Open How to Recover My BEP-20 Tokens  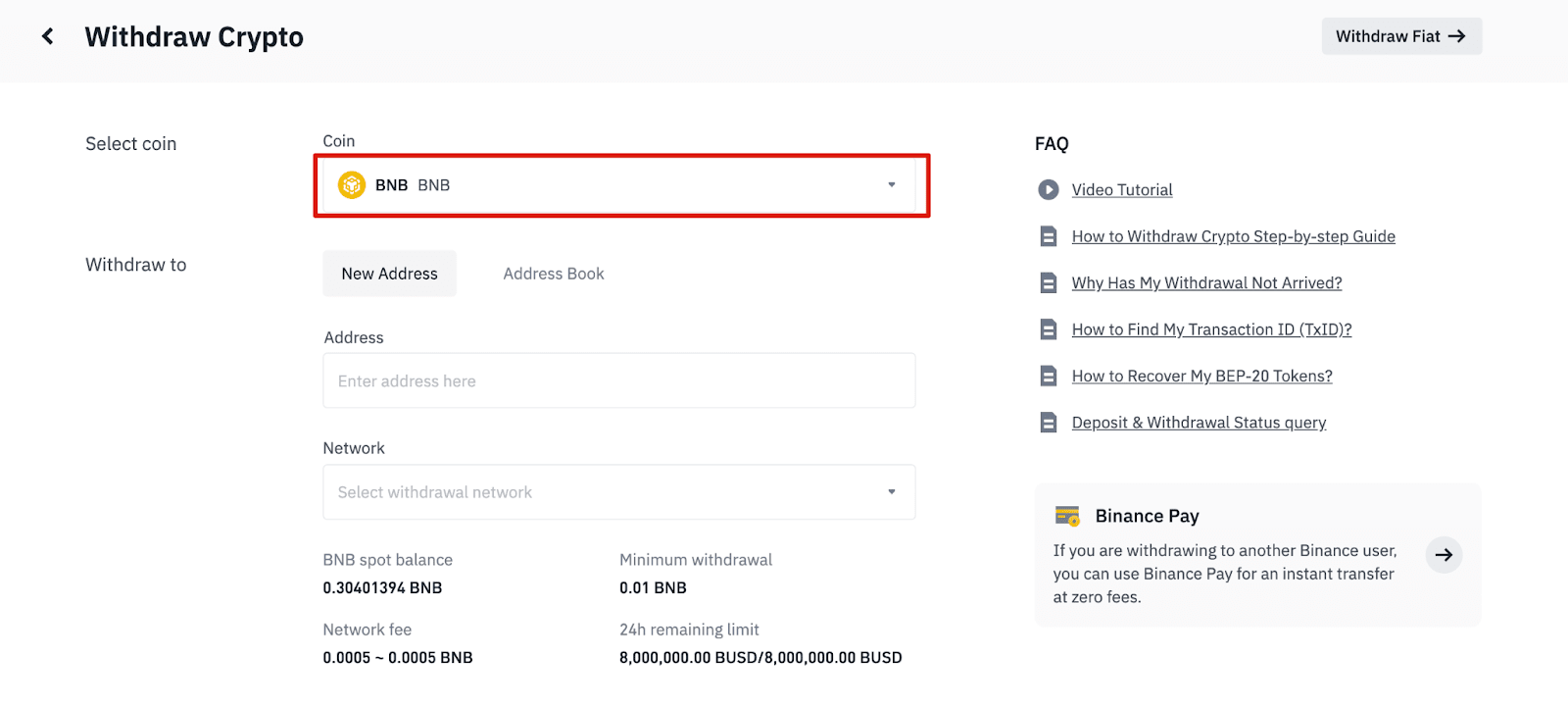tap(1201, 376)
